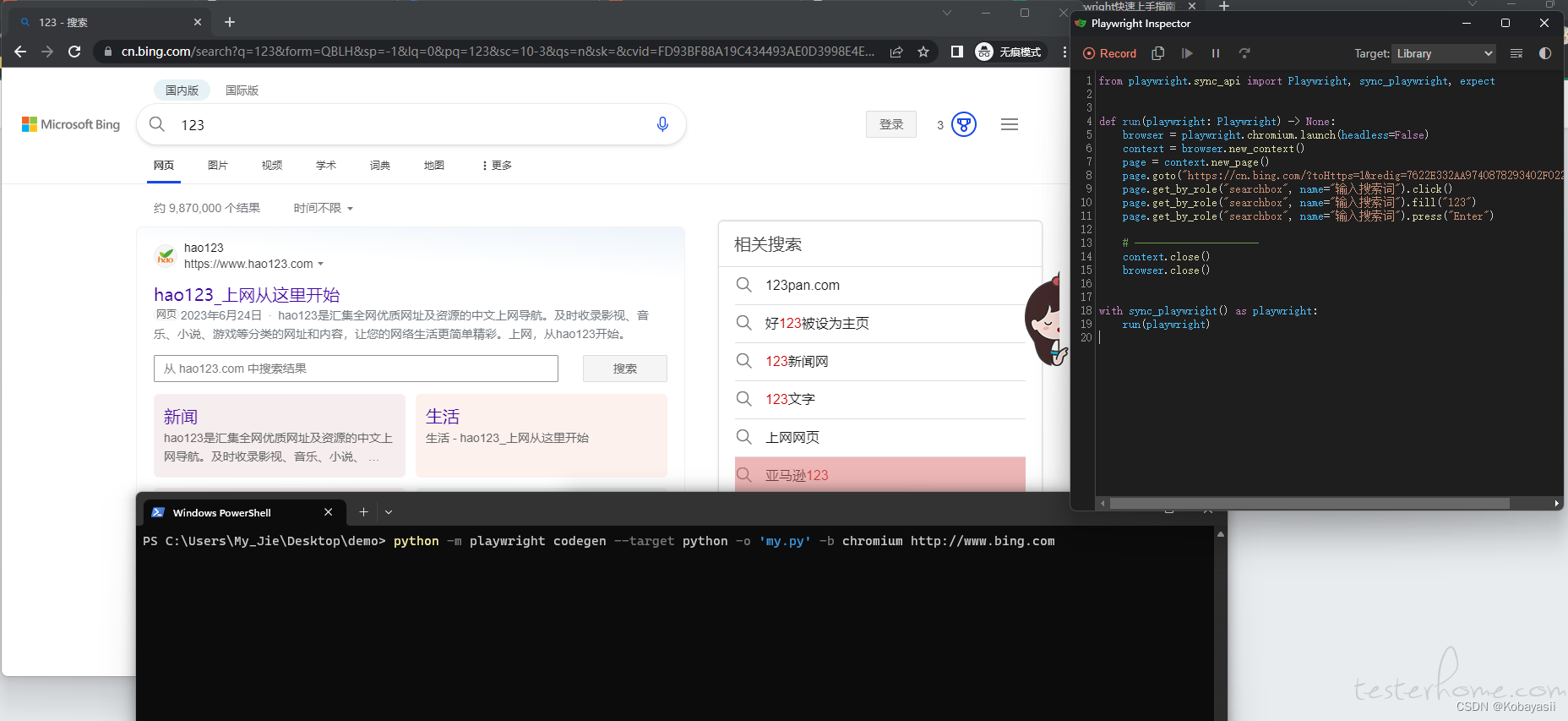Toggle the browser side panel icon
This screenshot has width=1568, height=721.
point(957,52)
